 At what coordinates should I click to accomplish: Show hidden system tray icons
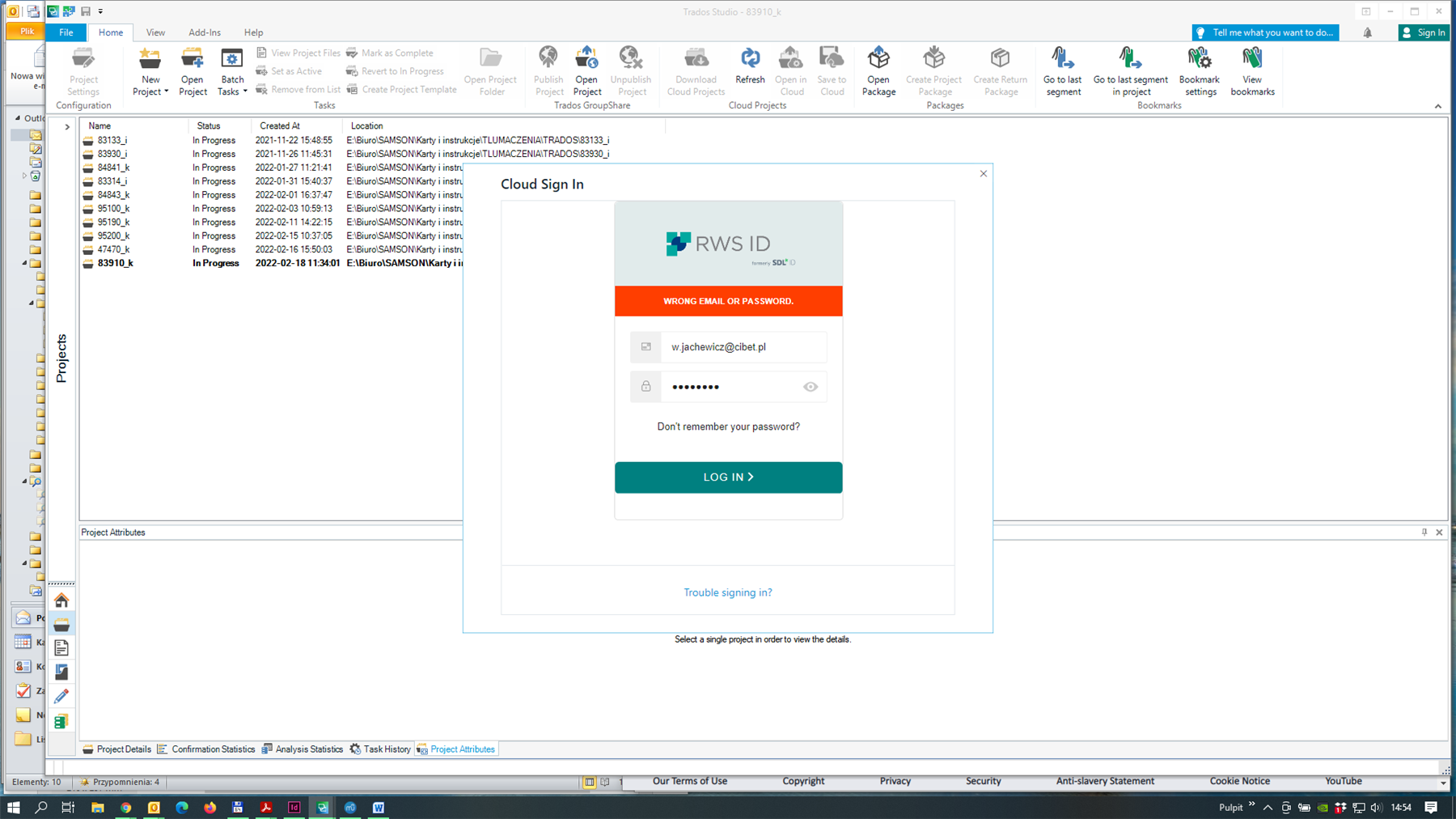coord(1268,807)
